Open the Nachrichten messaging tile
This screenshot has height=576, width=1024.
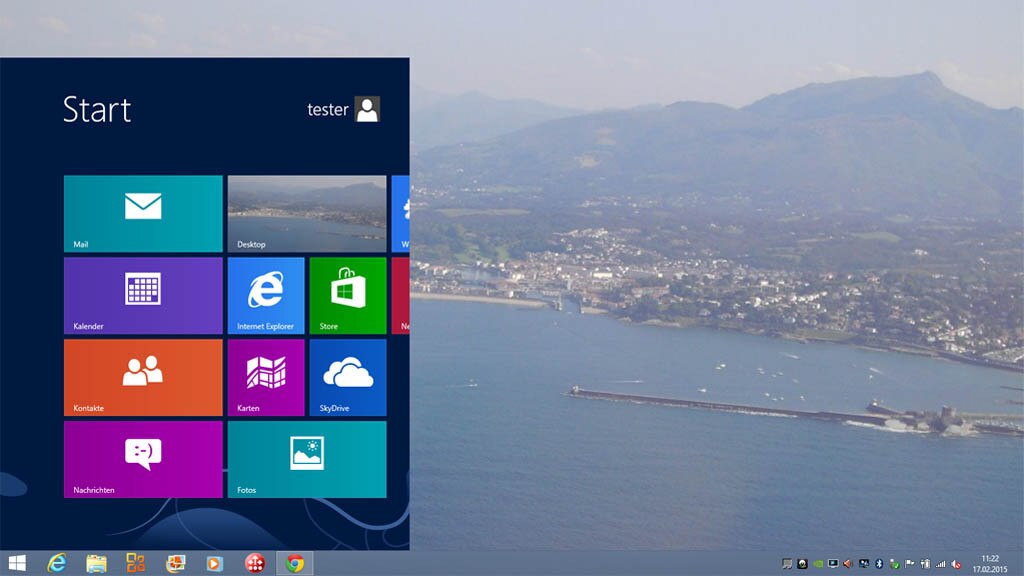click(x=143, y=459)
